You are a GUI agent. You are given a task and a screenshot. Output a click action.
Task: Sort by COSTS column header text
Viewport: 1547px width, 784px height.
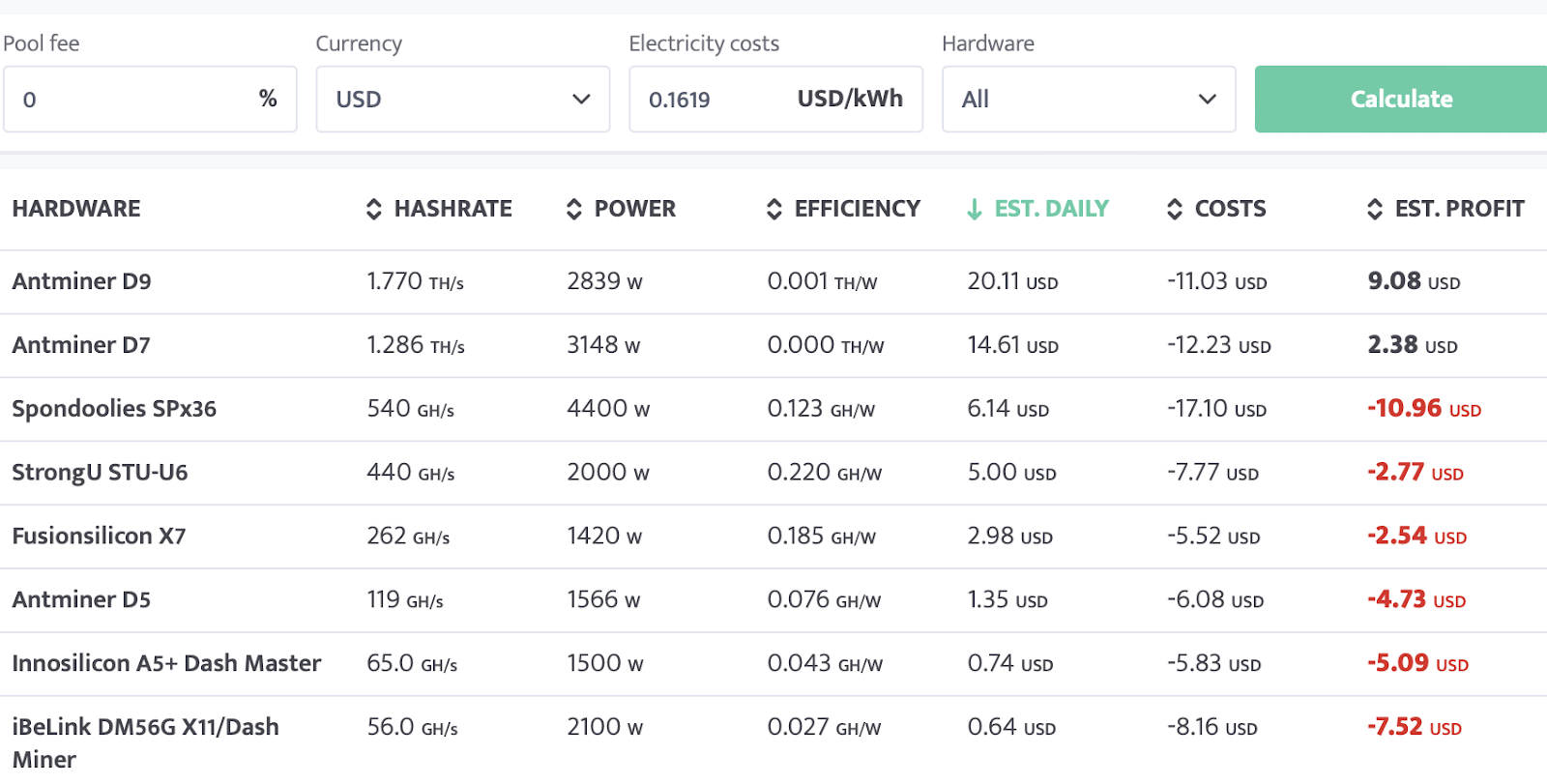tap(1231, 209)
